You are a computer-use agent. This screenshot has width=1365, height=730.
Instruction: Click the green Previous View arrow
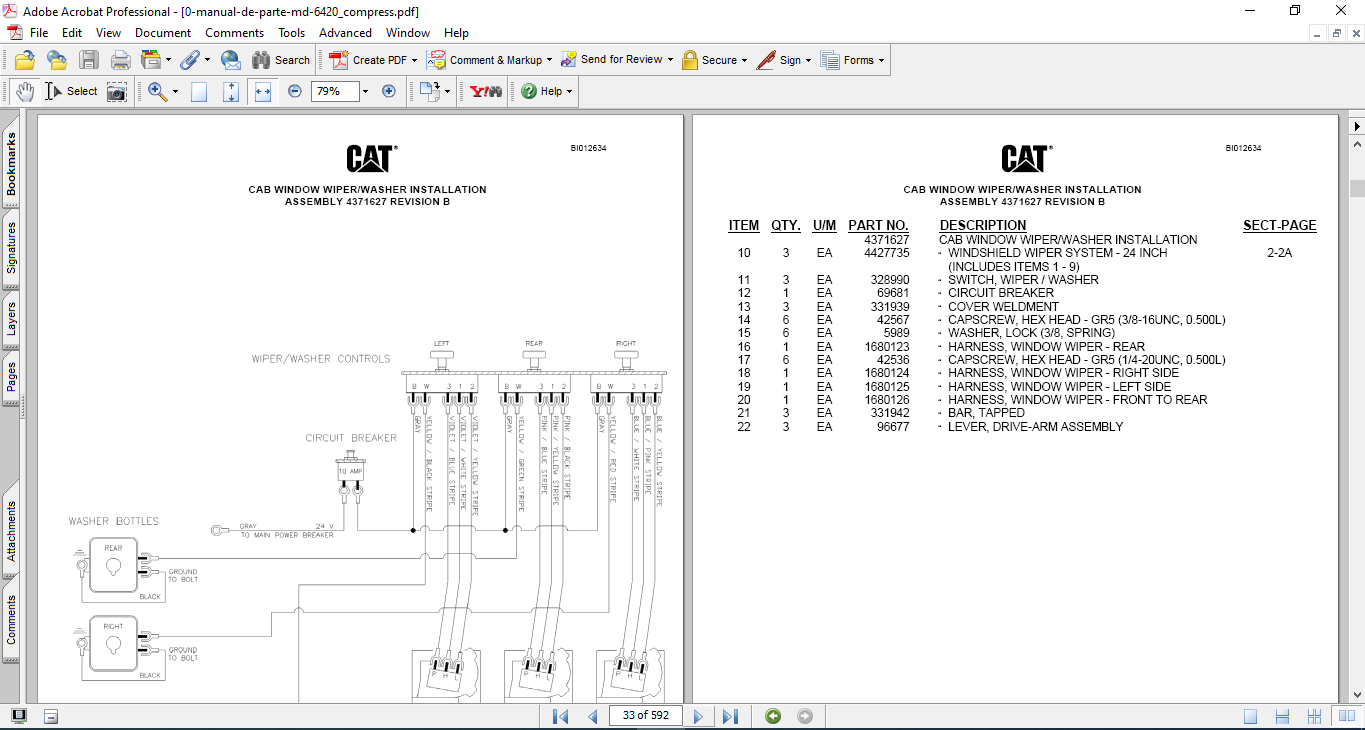[x=772, y=716]
